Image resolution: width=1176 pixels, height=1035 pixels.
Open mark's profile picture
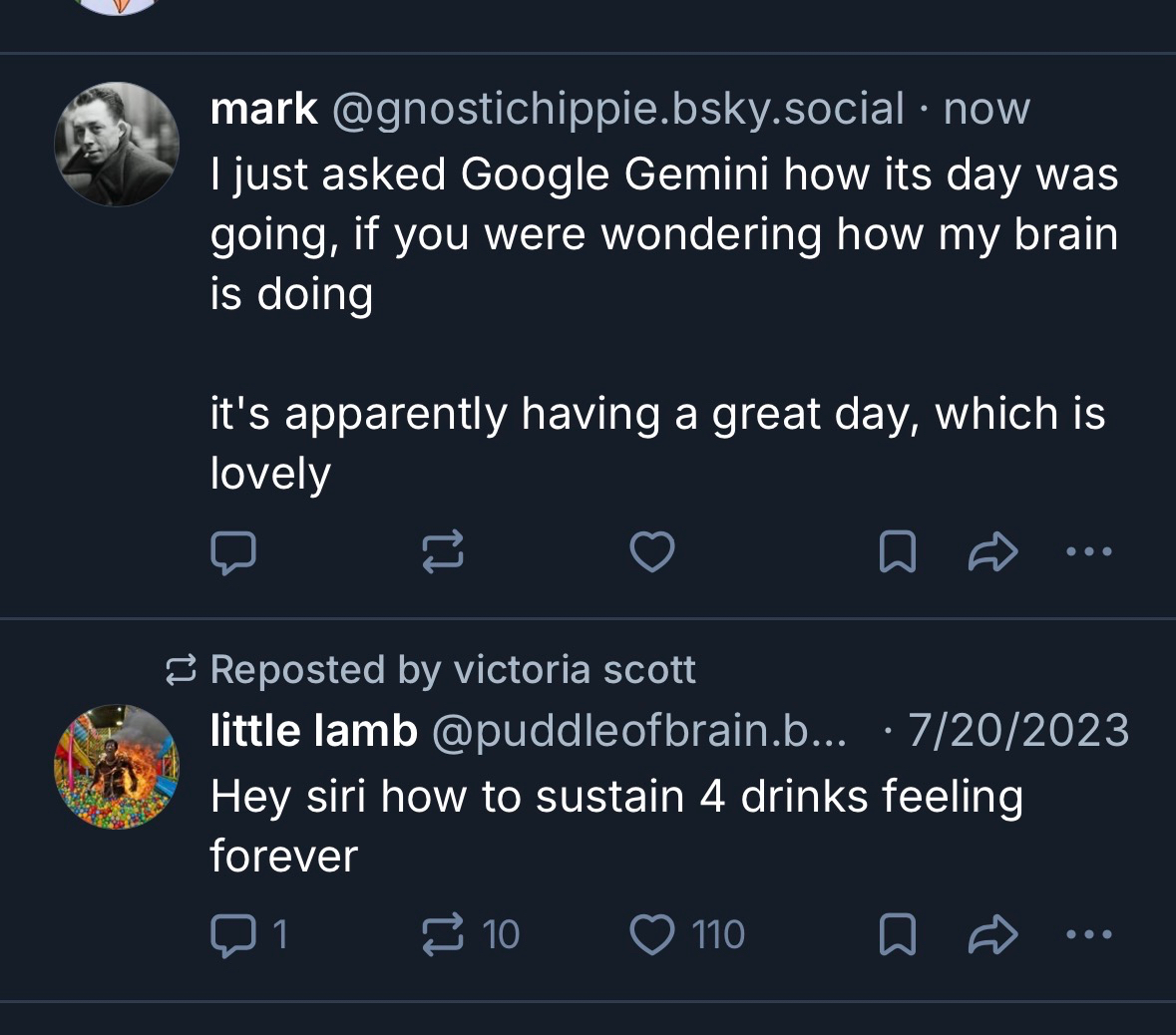[x=117, y=145]
